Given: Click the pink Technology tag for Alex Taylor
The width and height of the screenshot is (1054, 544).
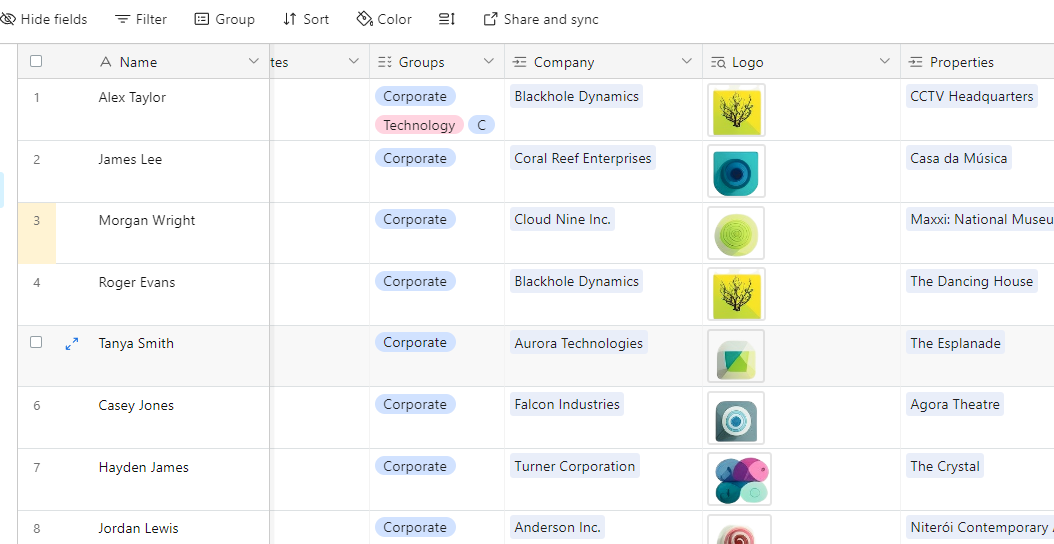Looking at the screenshot, I should point(419,125).
